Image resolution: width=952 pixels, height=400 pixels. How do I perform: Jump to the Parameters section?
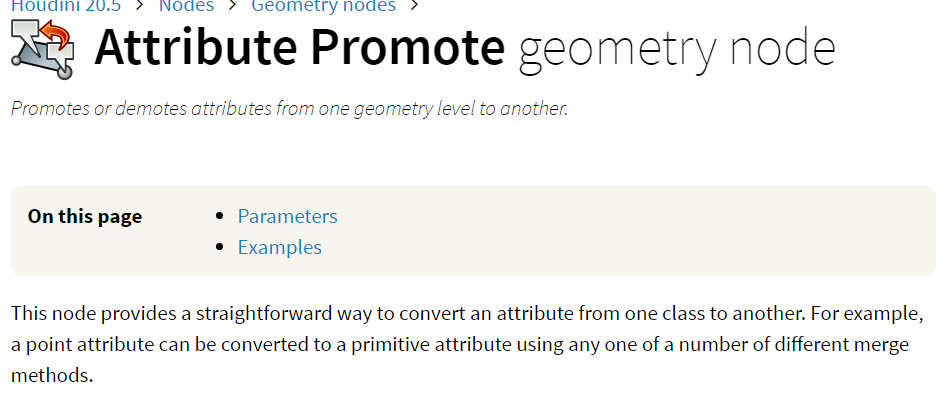[287, 216]
